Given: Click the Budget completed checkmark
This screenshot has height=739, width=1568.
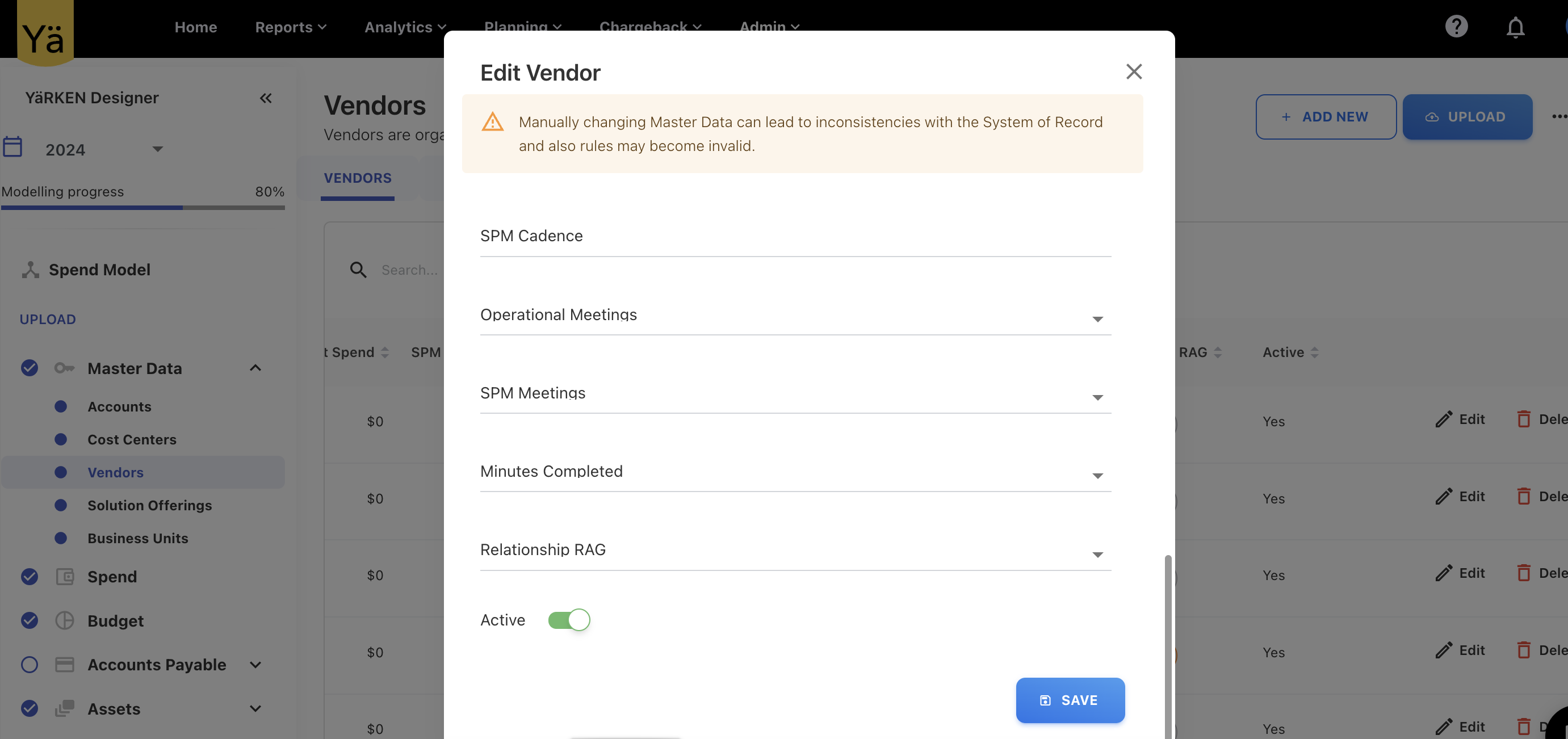Looking at the screenshot, I should click(29, 620).
